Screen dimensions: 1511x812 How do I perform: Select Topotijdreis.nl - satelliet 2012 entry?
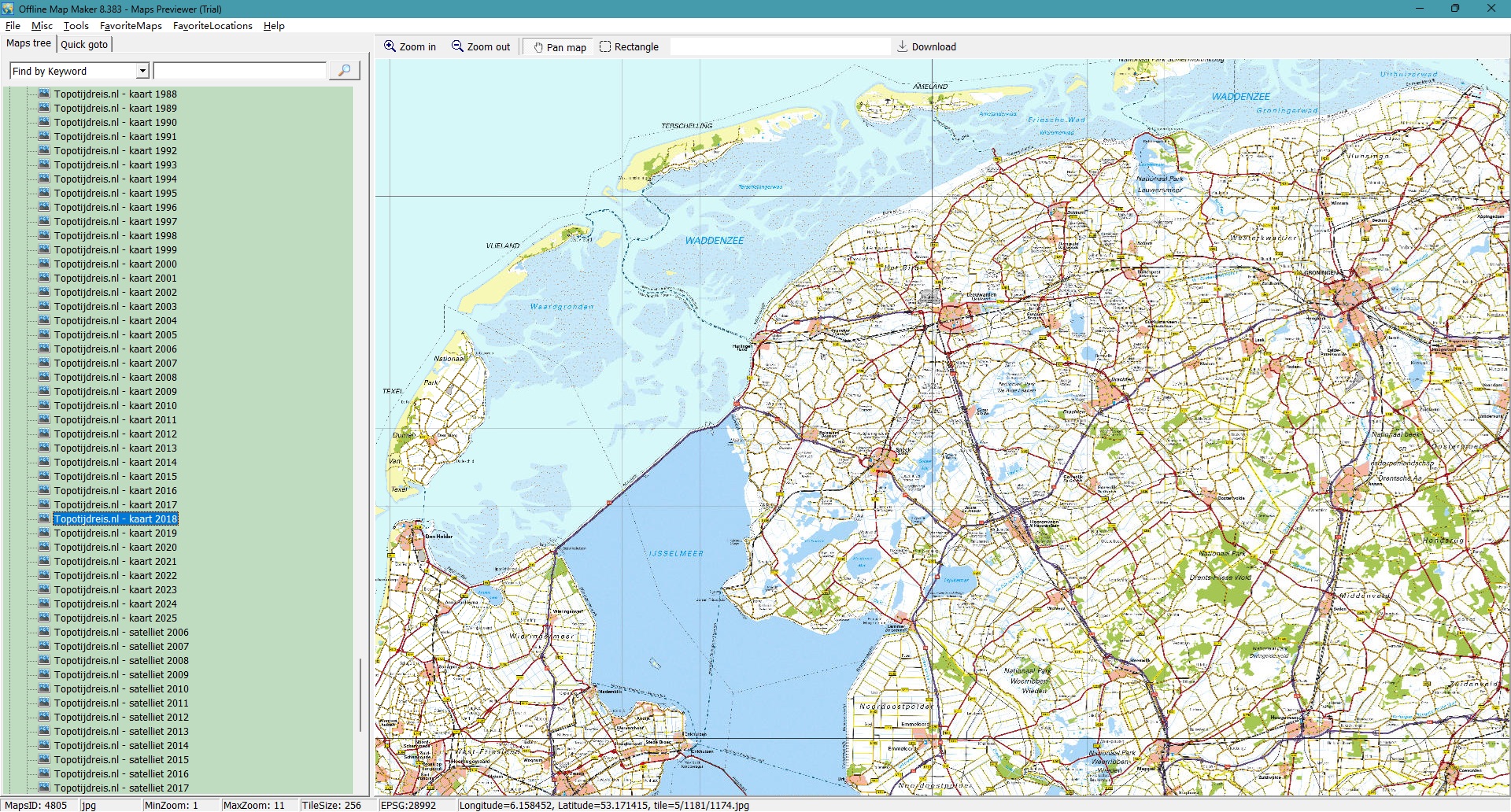(x=121, y=717)
